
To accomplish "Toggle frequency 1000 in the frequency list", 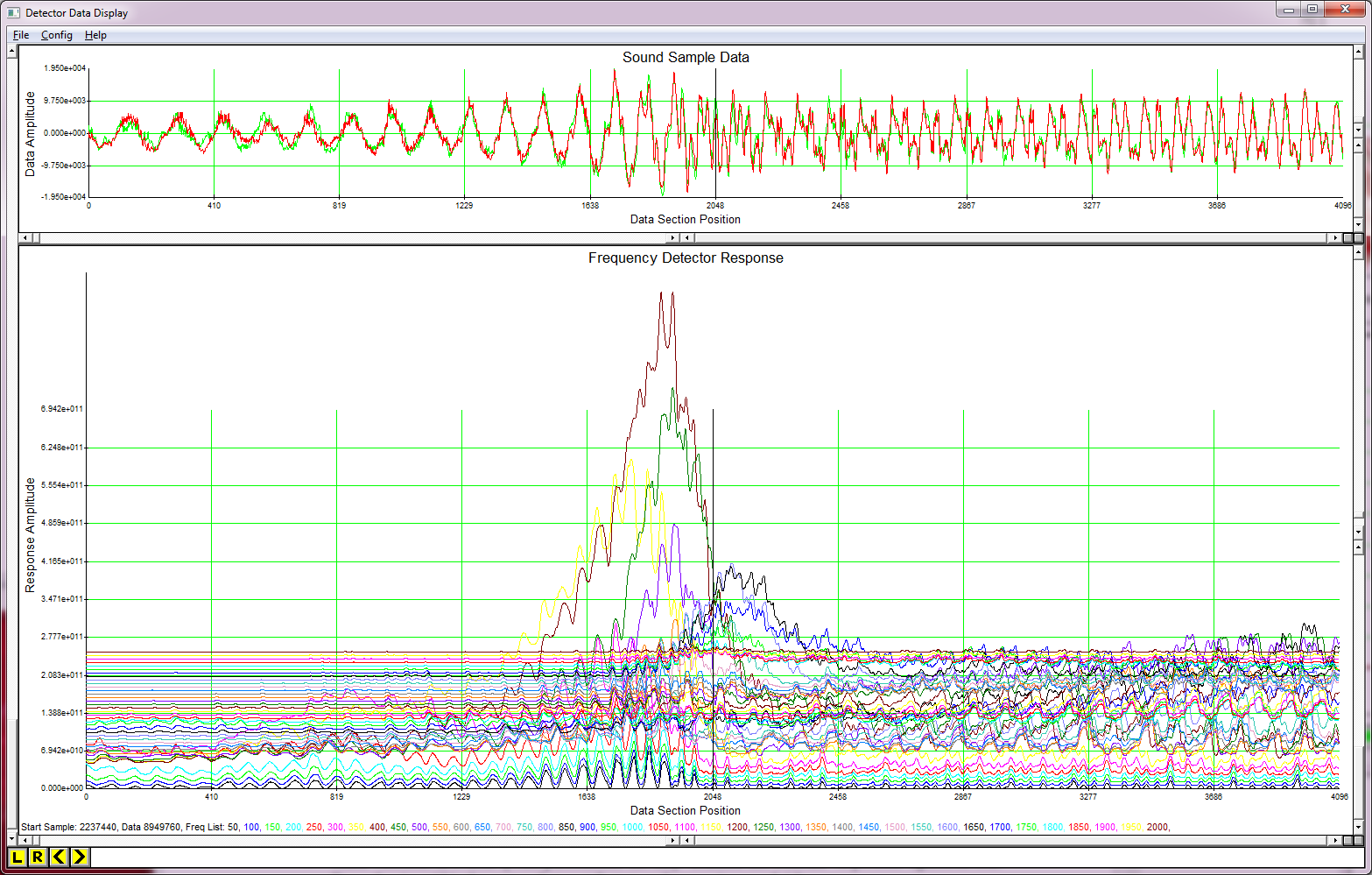I will [x=630, y=826].
